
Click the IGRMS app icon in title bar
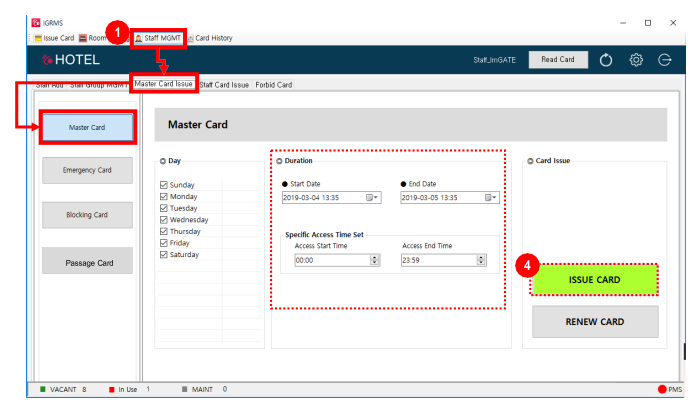(x=36, y=22)
